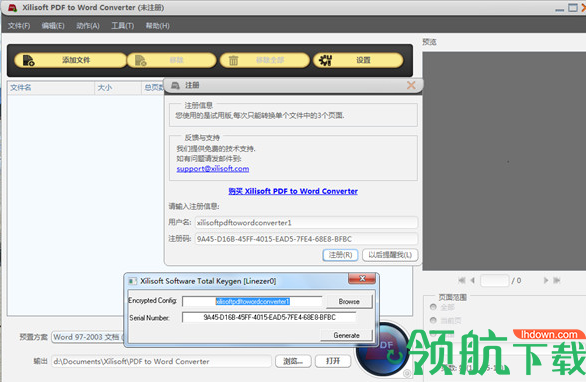The image size is (586, 382).
Task: Click the Browse button in the keygen
Action: pos(349,301)
